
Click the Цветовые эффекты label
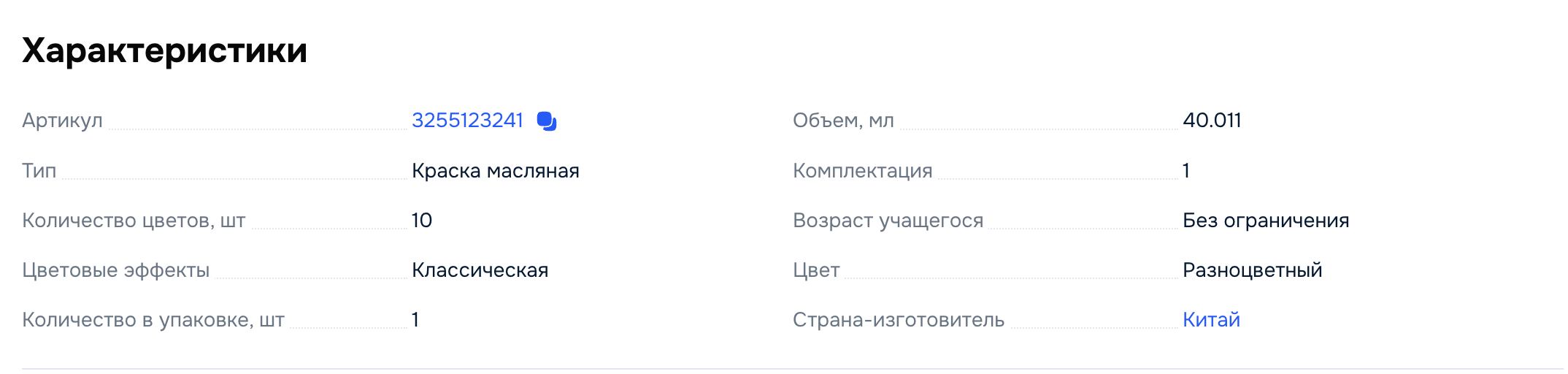pos(116,270)
